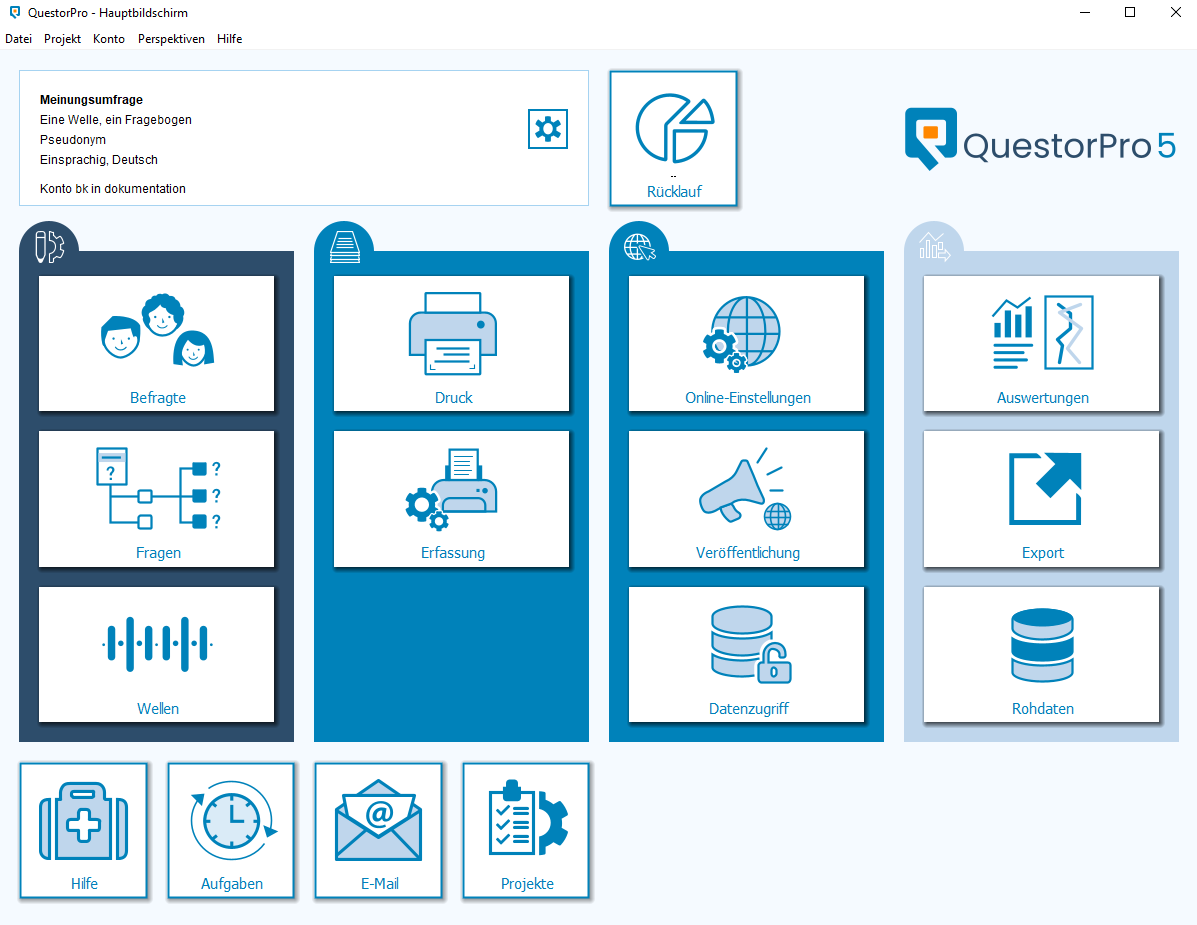Open the Aufgaben clock tile
Image resolution: width=1197 pixels, height=925 pixels.
(231, 830)
